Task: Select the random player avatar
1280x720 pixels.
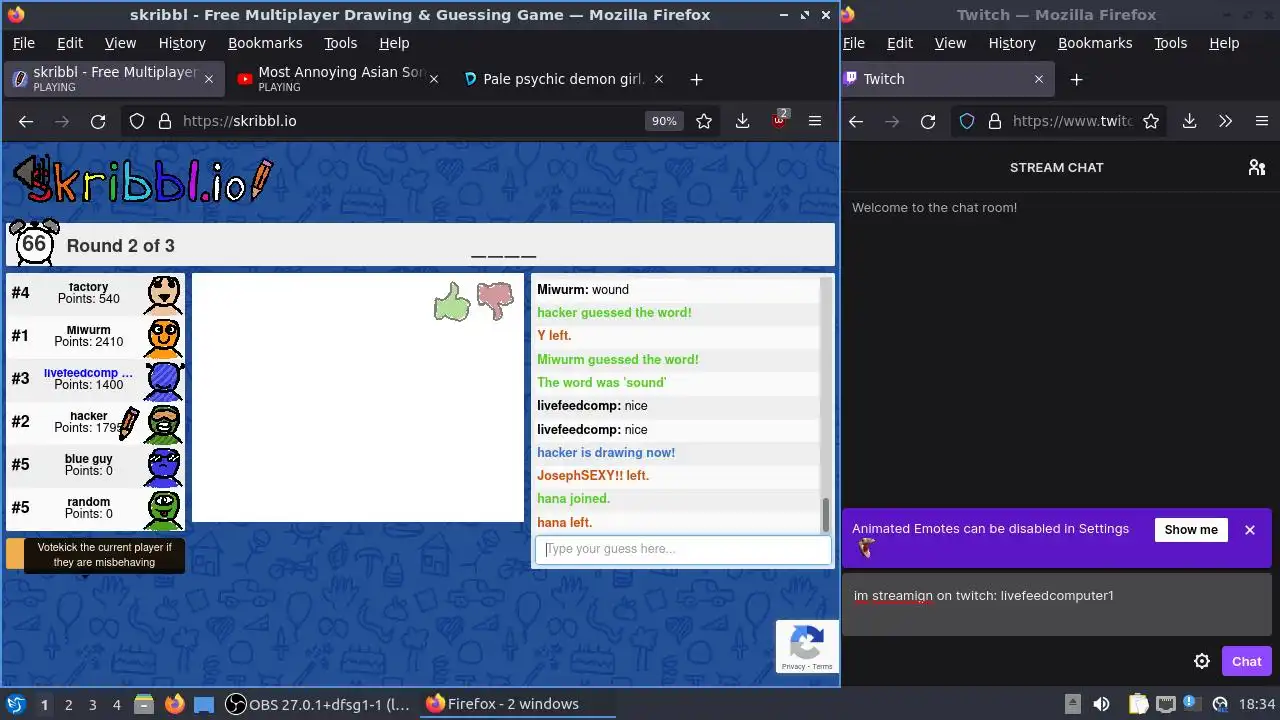Action: pyautogui.click(x=164, y=509)
